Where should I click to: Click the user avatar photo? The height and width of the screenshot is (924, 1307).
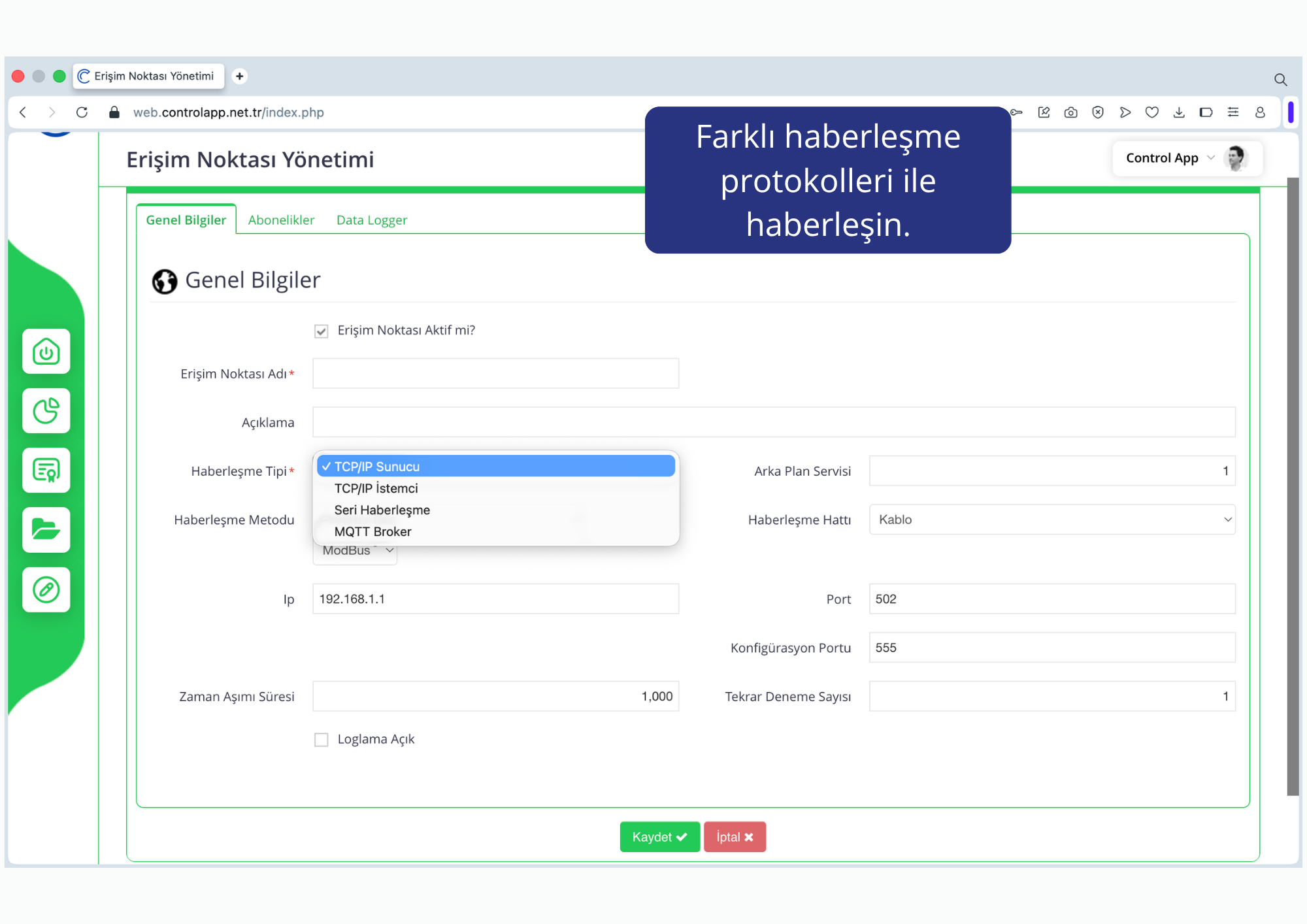[x=1236, y=158]
